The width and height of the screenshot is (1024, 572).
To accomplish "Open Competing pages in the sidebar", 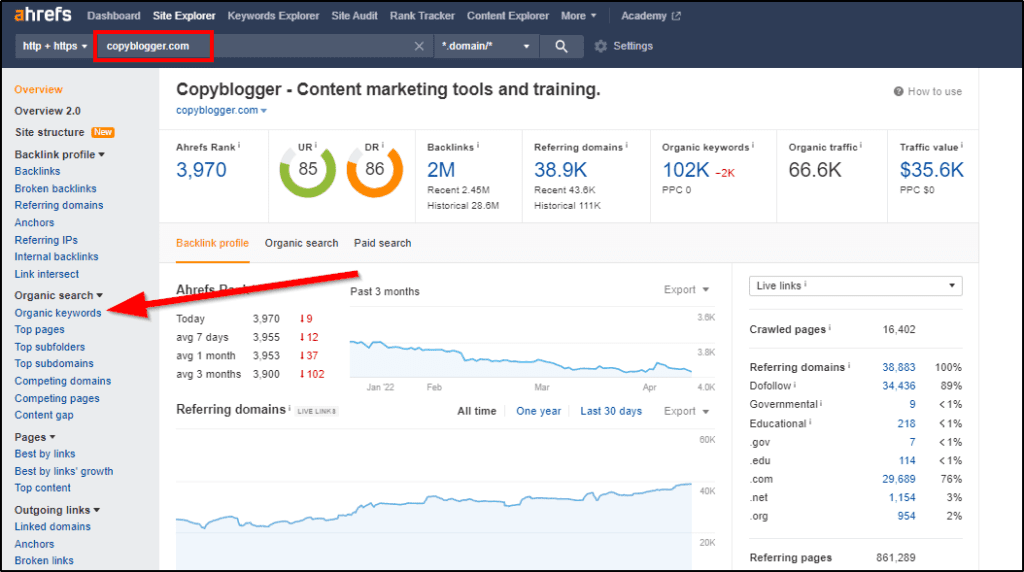I will (57, 398).
